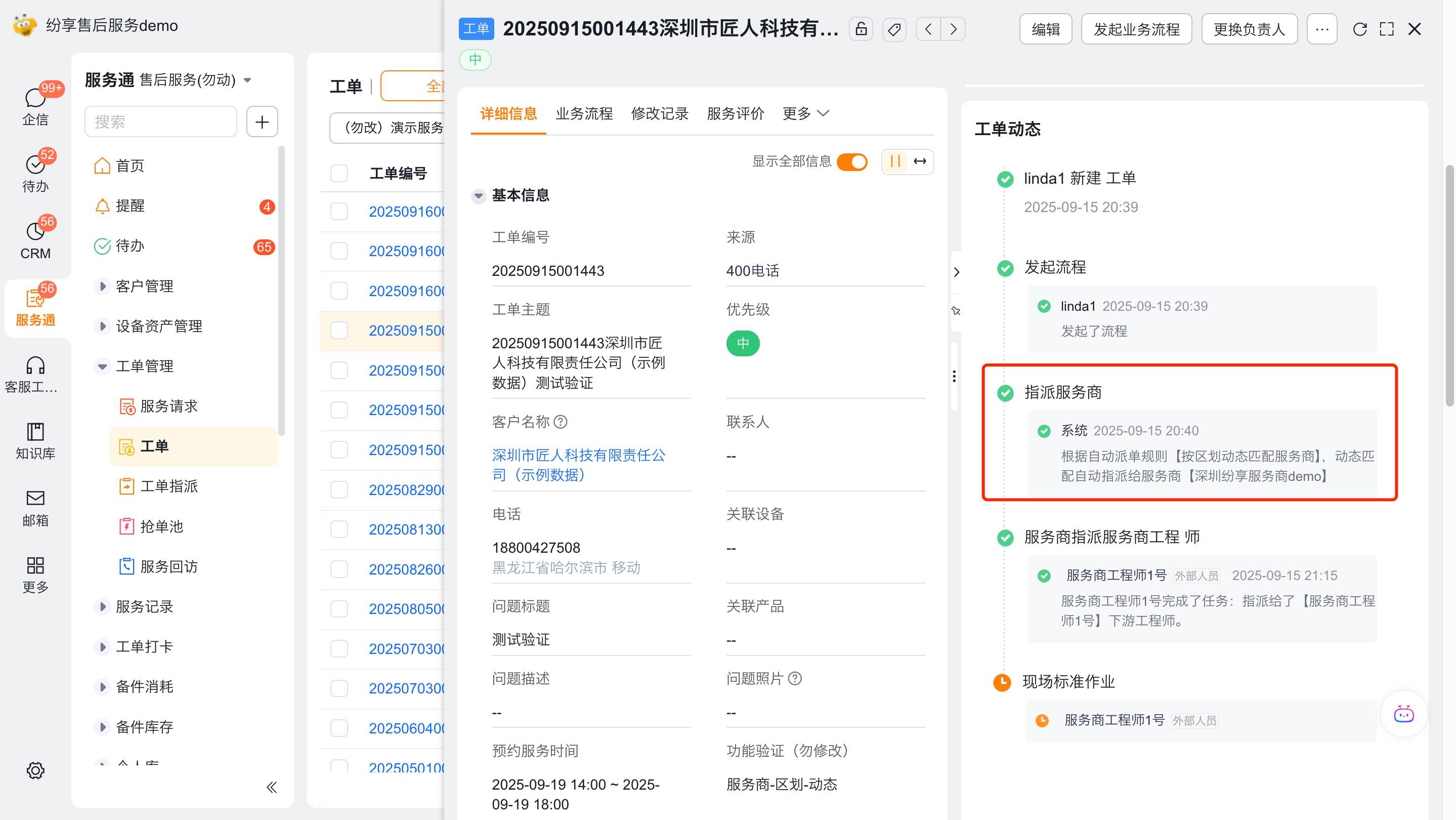Toggle the 显示全部信息 switch
Image resolution: width=1456 pixels, height=820 pixels.
click(852, 162)
